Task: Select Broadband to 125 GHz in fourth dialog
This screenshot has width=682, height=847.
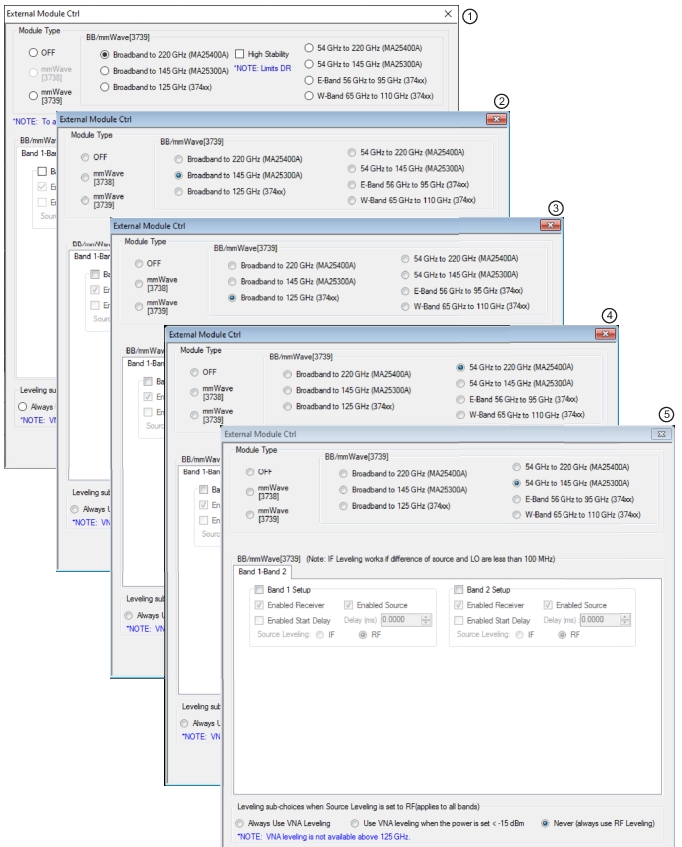Action: click(x=287, y=407)
